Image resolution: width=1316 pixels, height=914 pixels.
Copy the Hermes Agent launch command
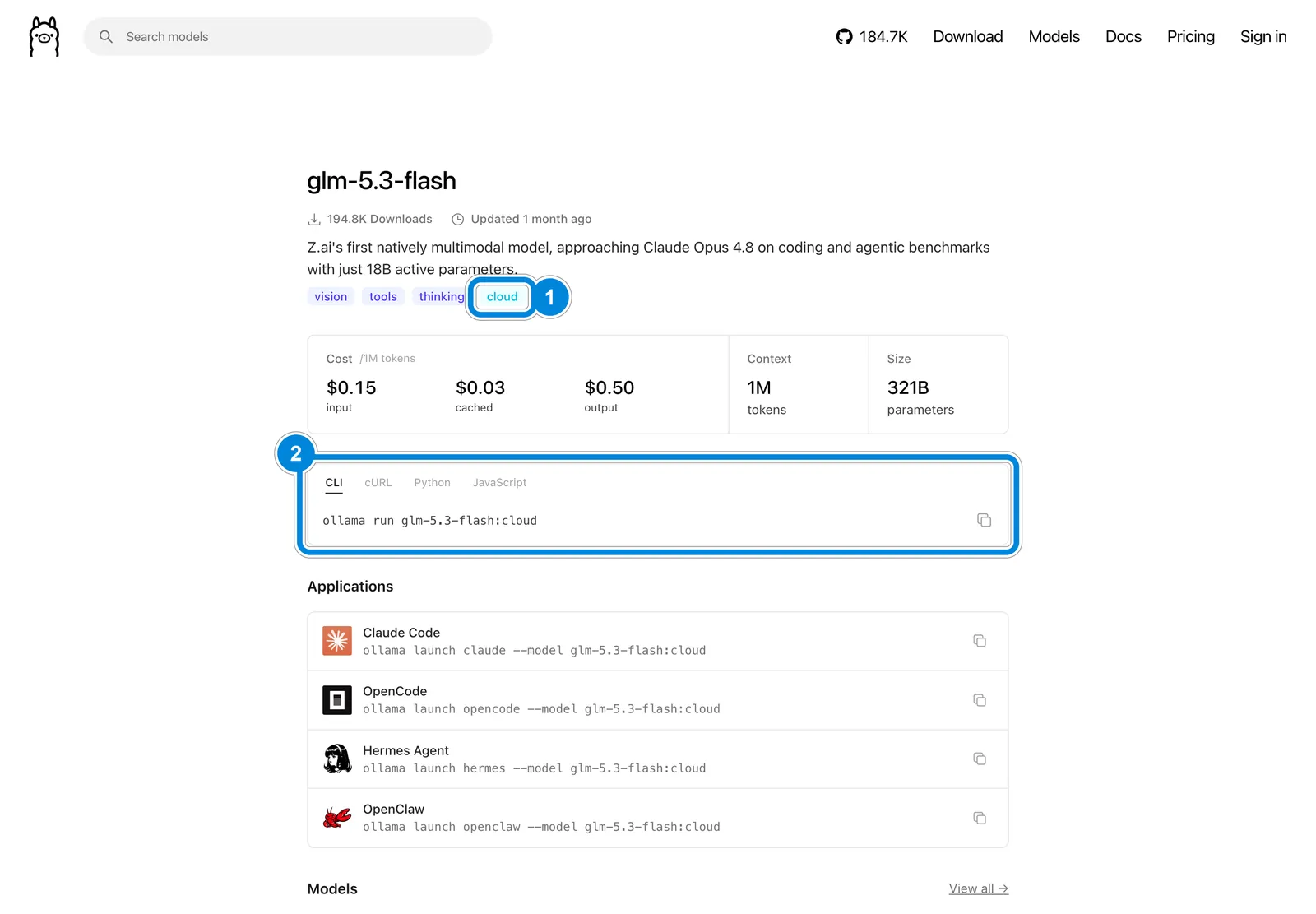click(x=980, y=759)
